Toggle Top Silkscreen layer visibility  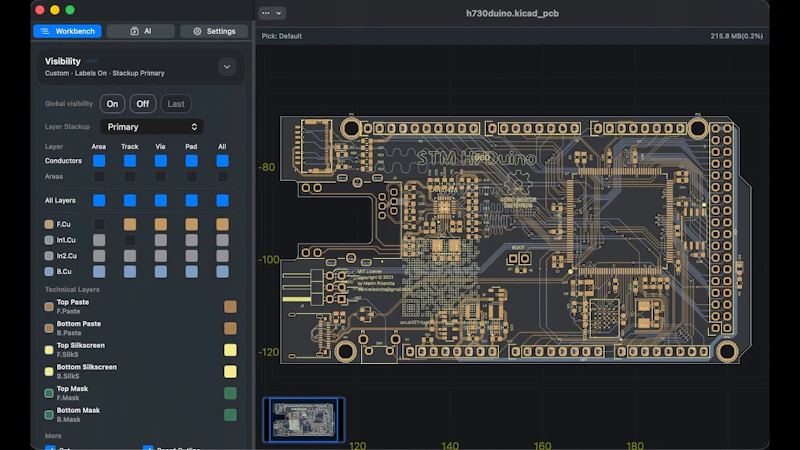click(230, 350)
